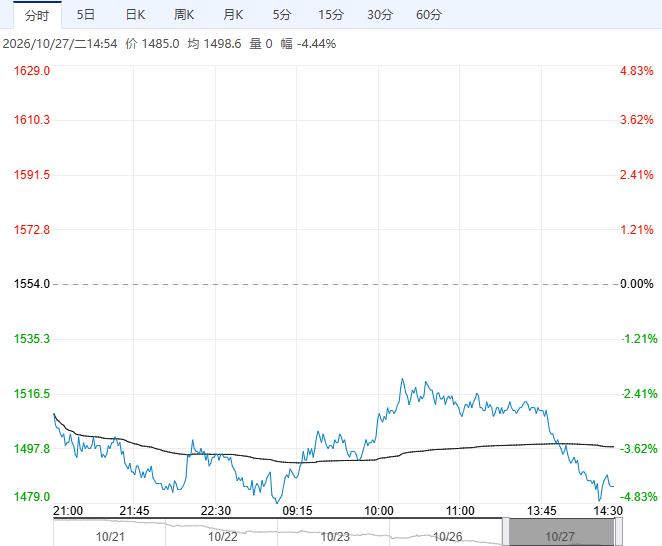
Task: Grab the left handle of range selector
Action: [505, 532]
